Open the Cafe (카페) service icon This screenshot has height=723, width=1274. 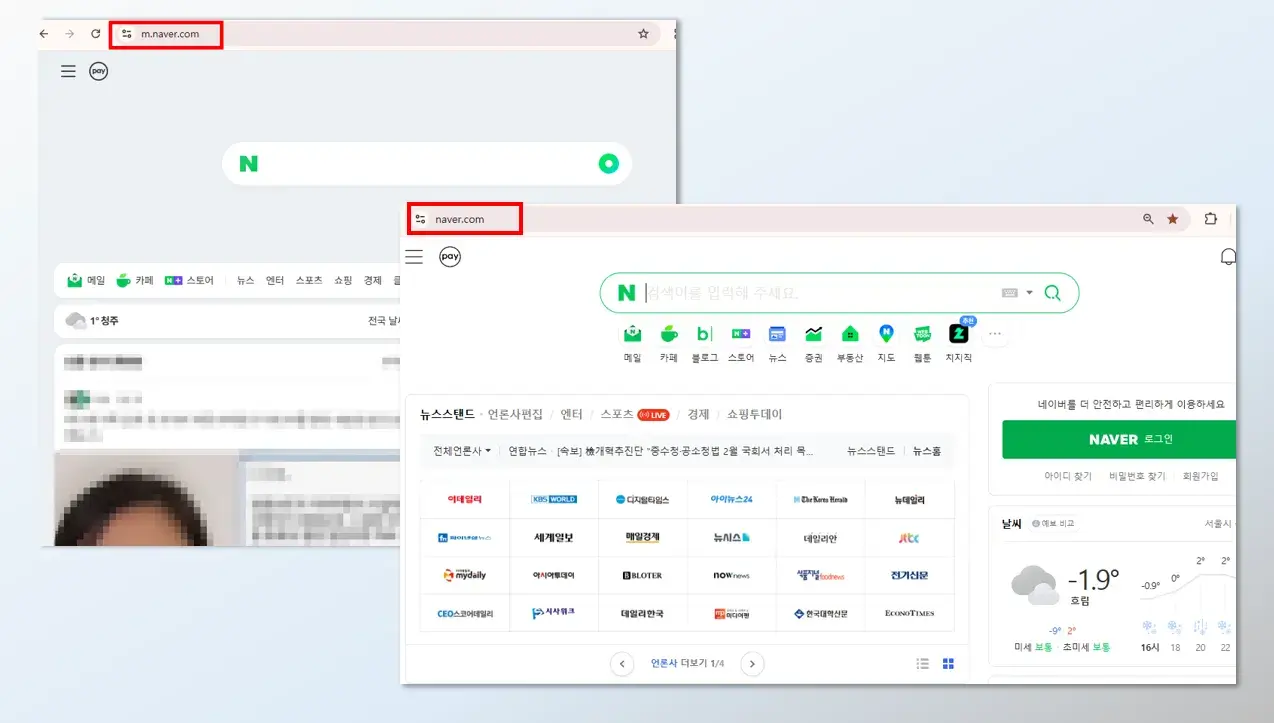click(668, 335)
